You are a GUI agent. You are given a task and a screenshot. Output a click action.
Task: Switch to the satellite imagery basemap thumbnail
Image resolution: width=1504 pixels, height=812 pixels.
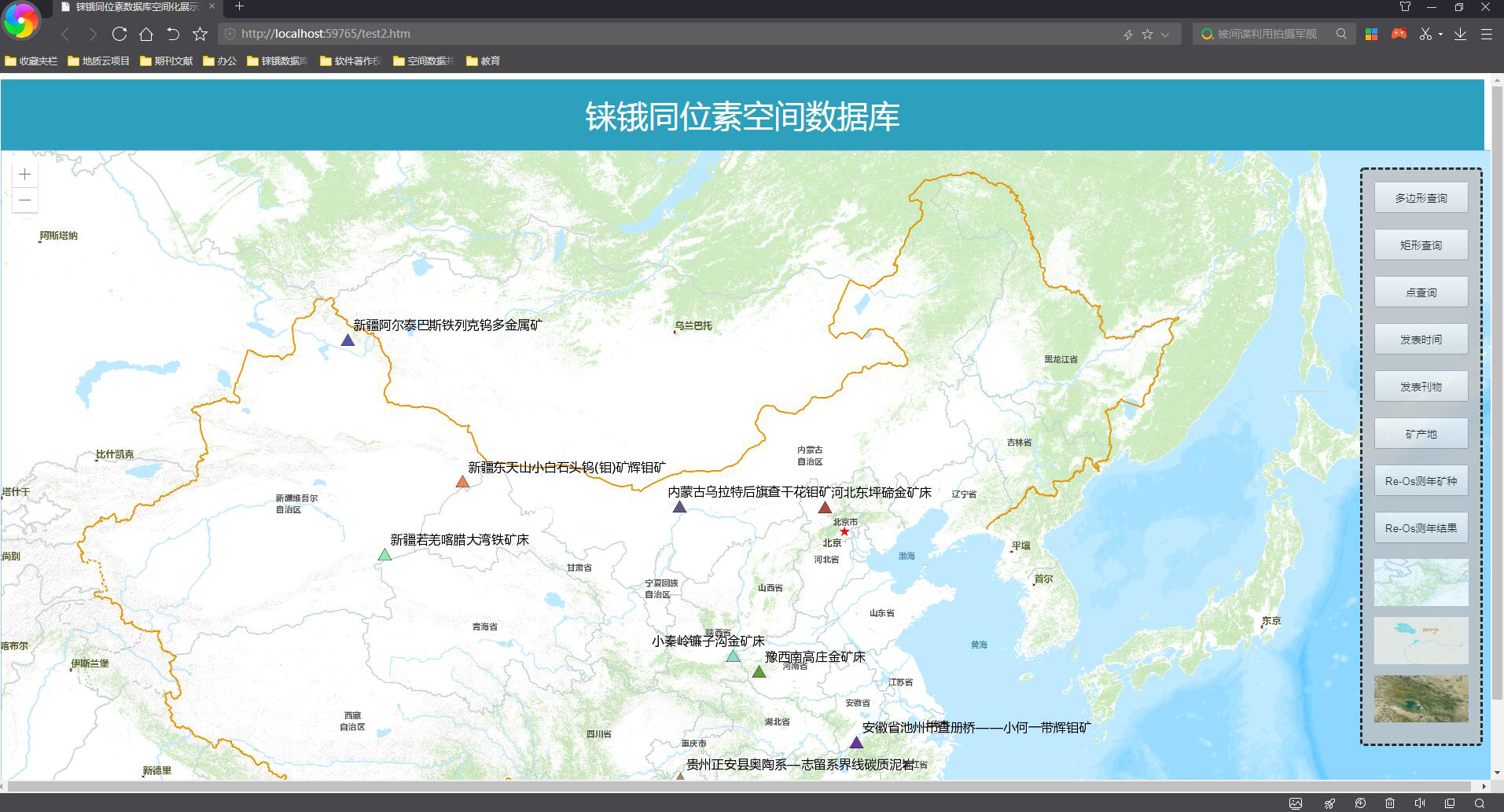[x=1421, y=698]
